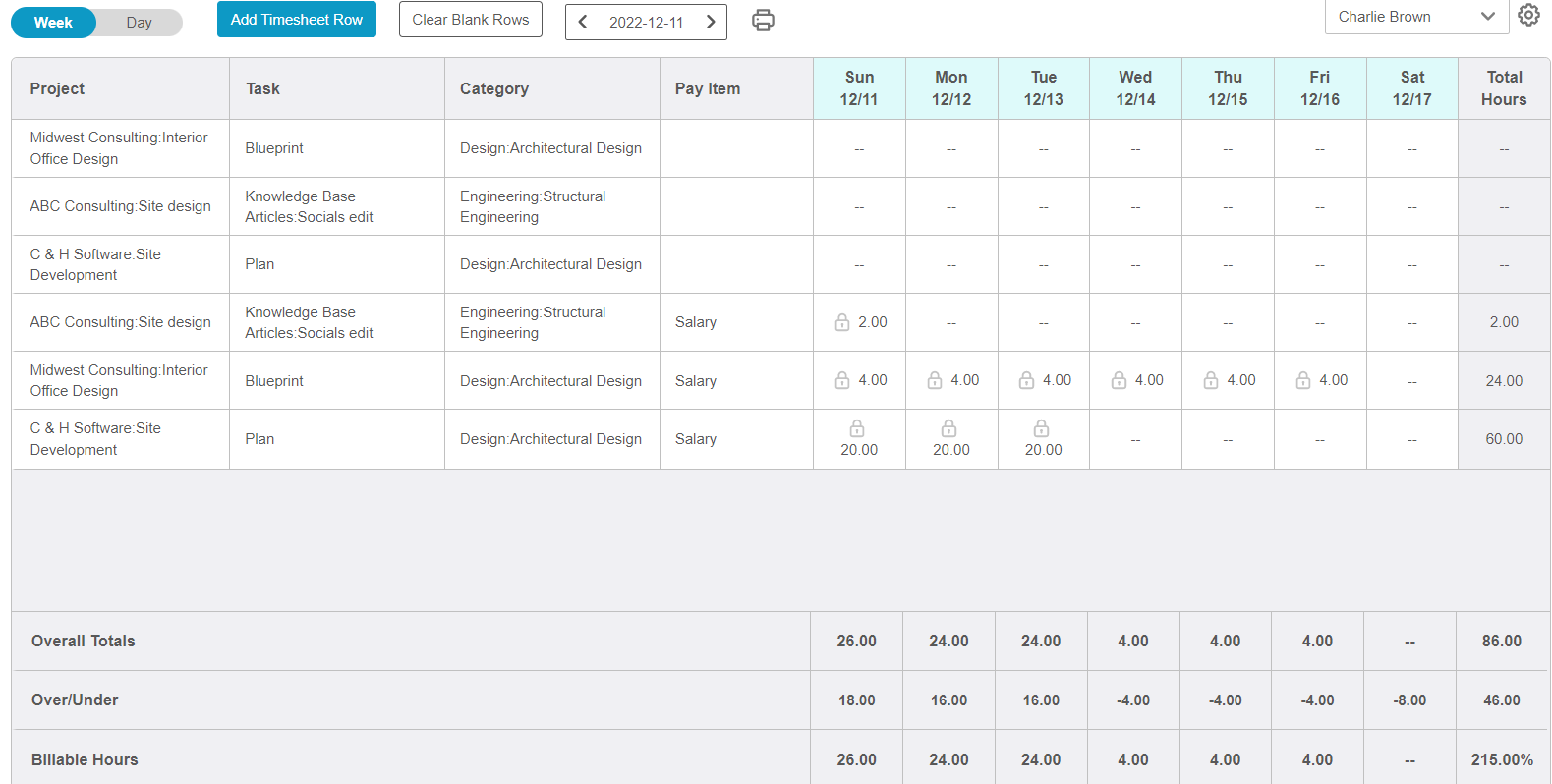Click lock icon on Friday 4.00 entry
The image size is (1552, 784).
pos(1303,380)
